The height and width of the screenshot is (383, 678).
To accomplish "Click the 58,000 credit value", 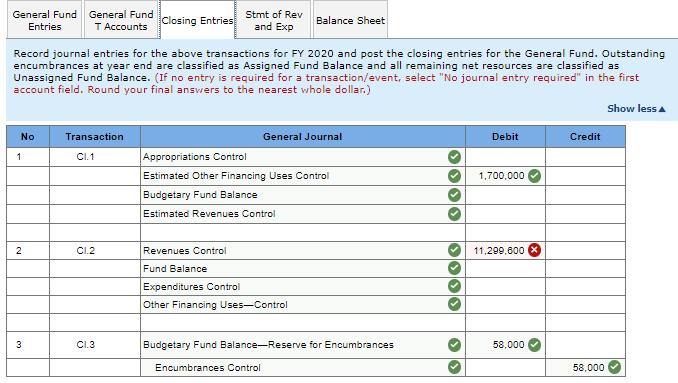I will pyautogui.click(x=588, y=367).
